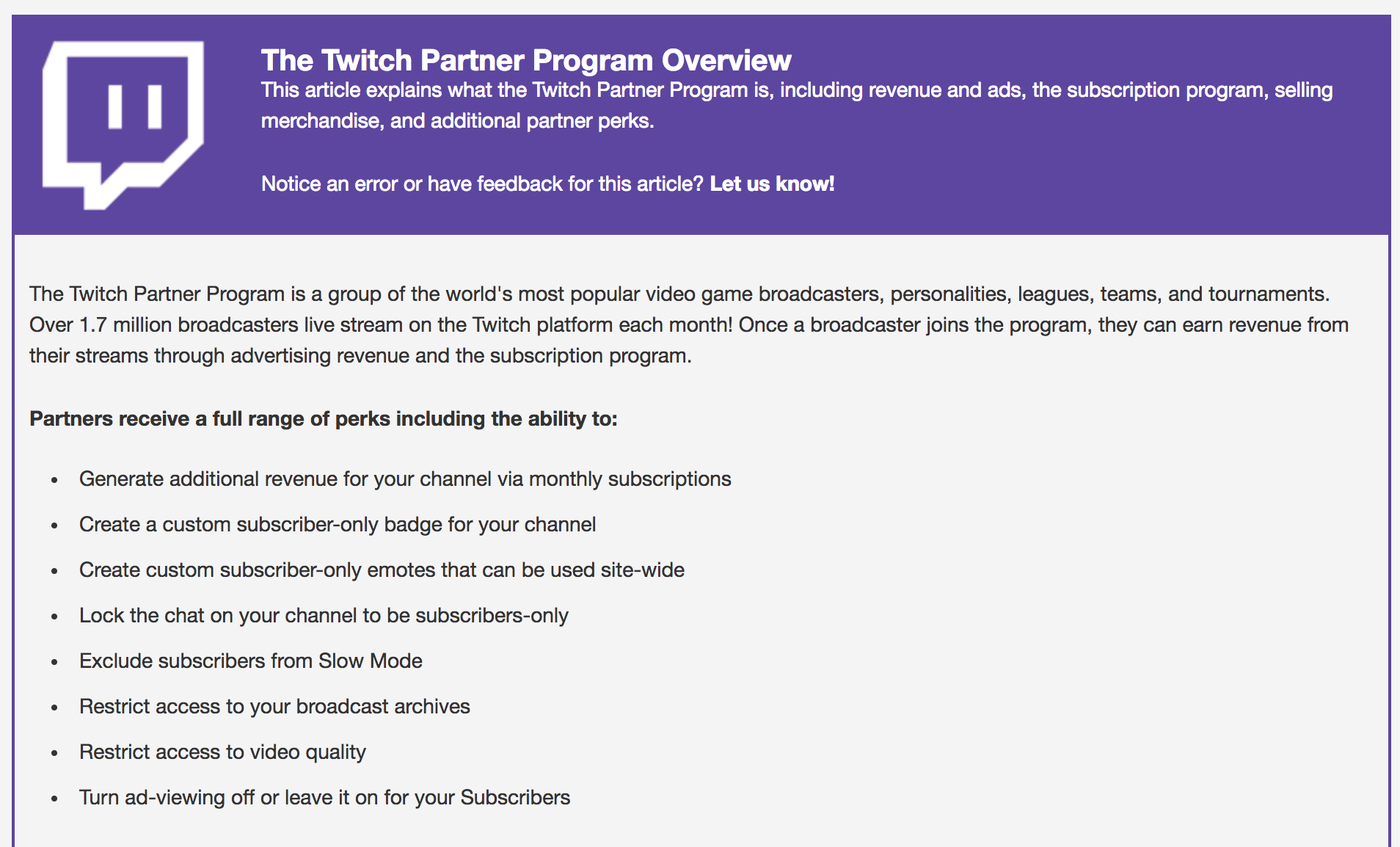The height and width of the screenshot is (847, 1400).
Task: Click the article summary text in the purple header
Action: click(x=797, y=105)
